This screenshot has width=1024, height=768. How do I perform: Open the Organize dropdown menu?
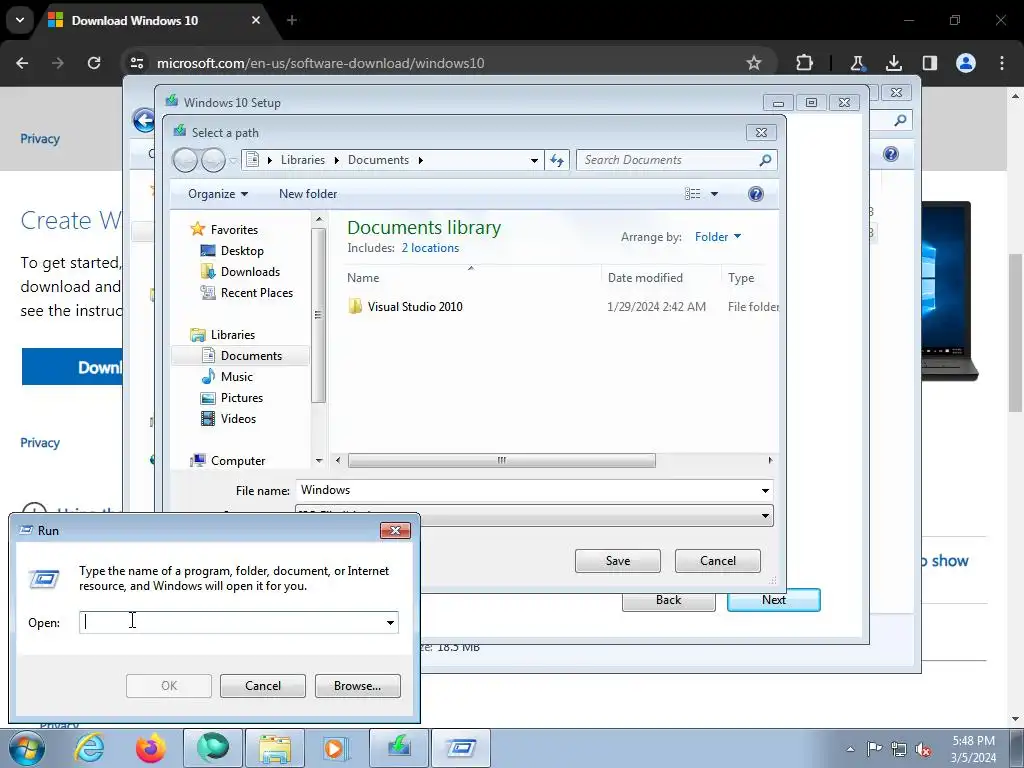coord(217,194)
